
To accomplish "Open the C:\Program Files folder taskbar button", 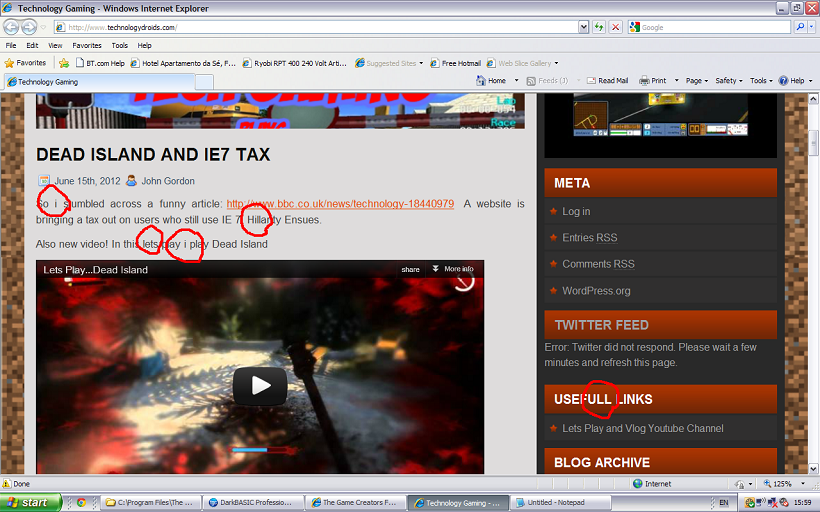I will (150, 503).
